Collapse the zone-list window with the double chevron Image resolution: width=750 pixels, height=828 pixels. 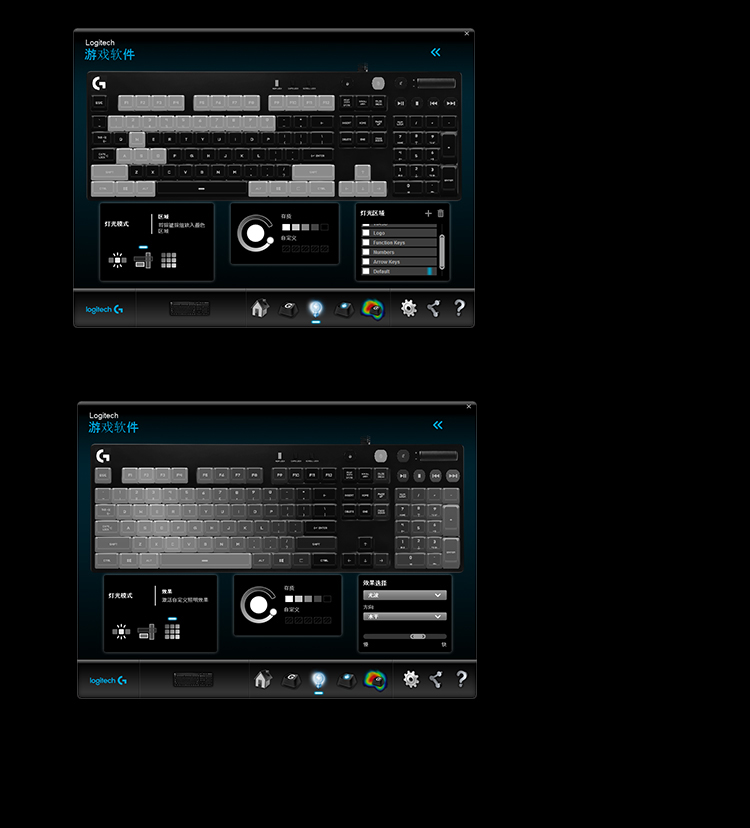(x=436, y=52)
